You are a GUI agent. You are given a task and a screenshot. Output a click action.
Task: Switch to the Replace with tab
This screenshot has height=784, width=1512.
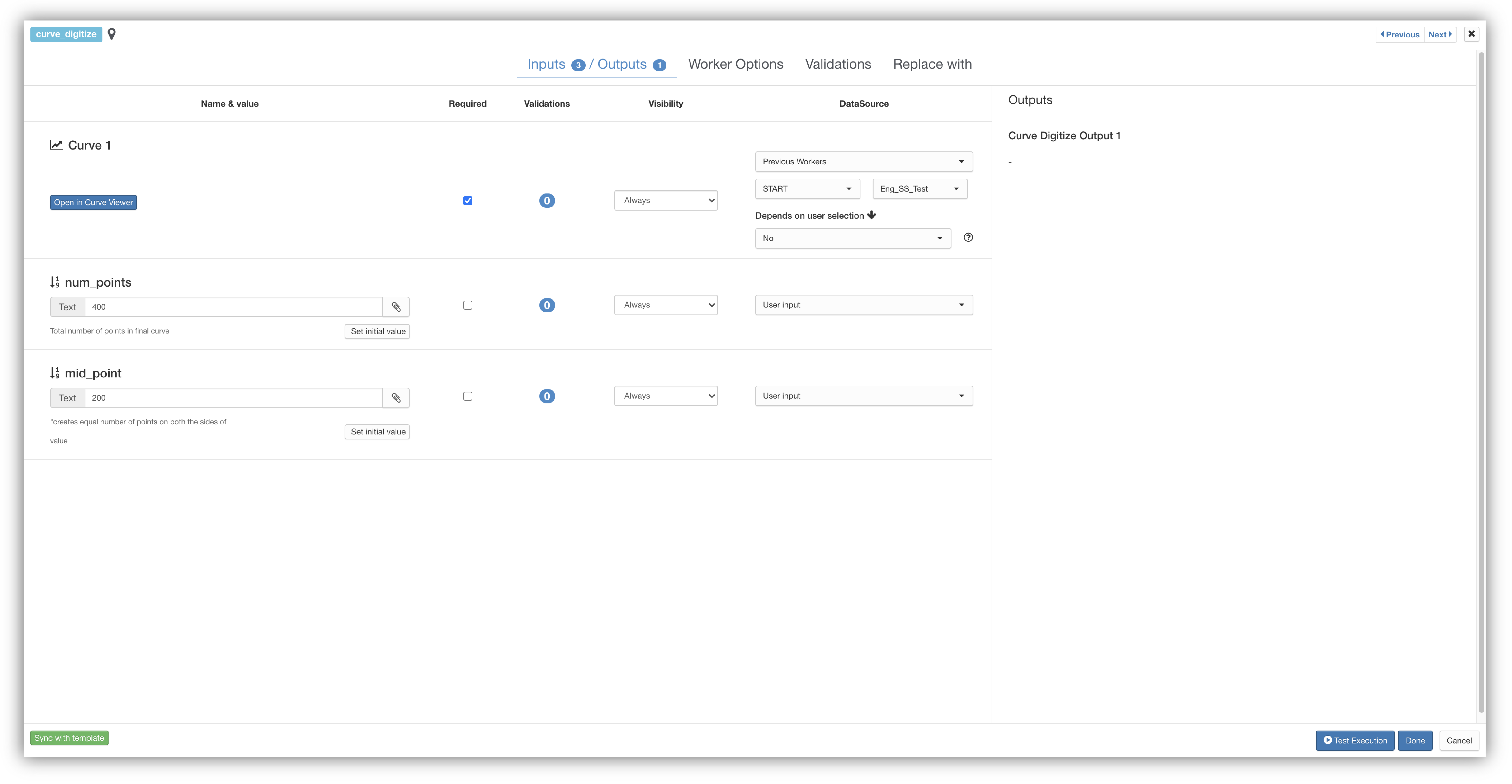coord(932,65)
